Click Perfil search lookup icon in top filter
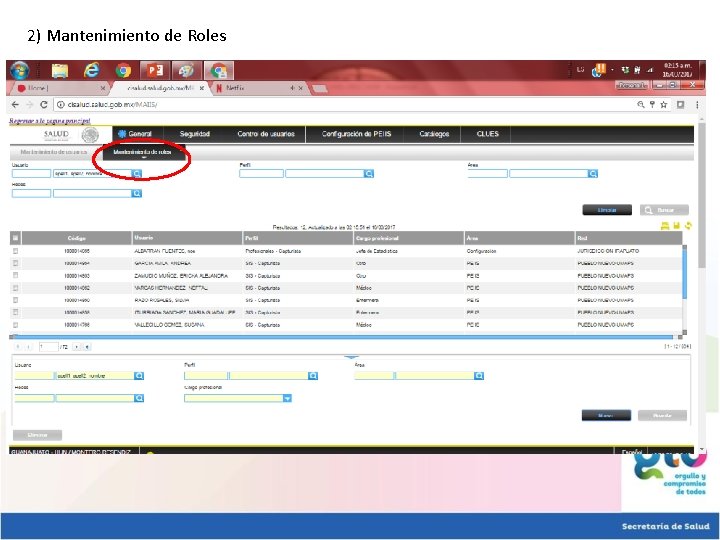The width and height of the screenshot is (720, 540). pyautogui.click(x=369, y=173)
